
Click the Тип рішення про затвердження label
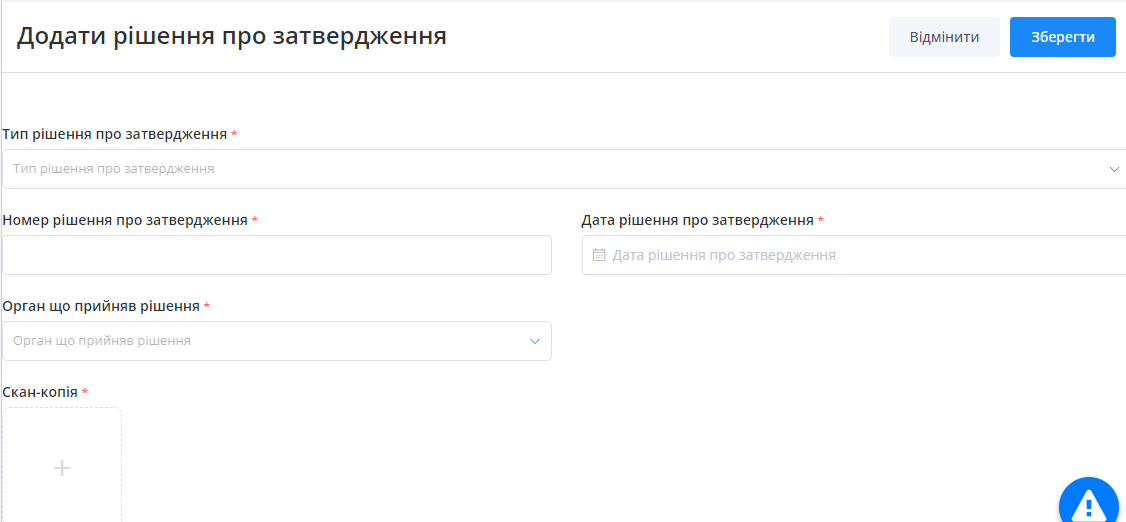pos(115,134)
